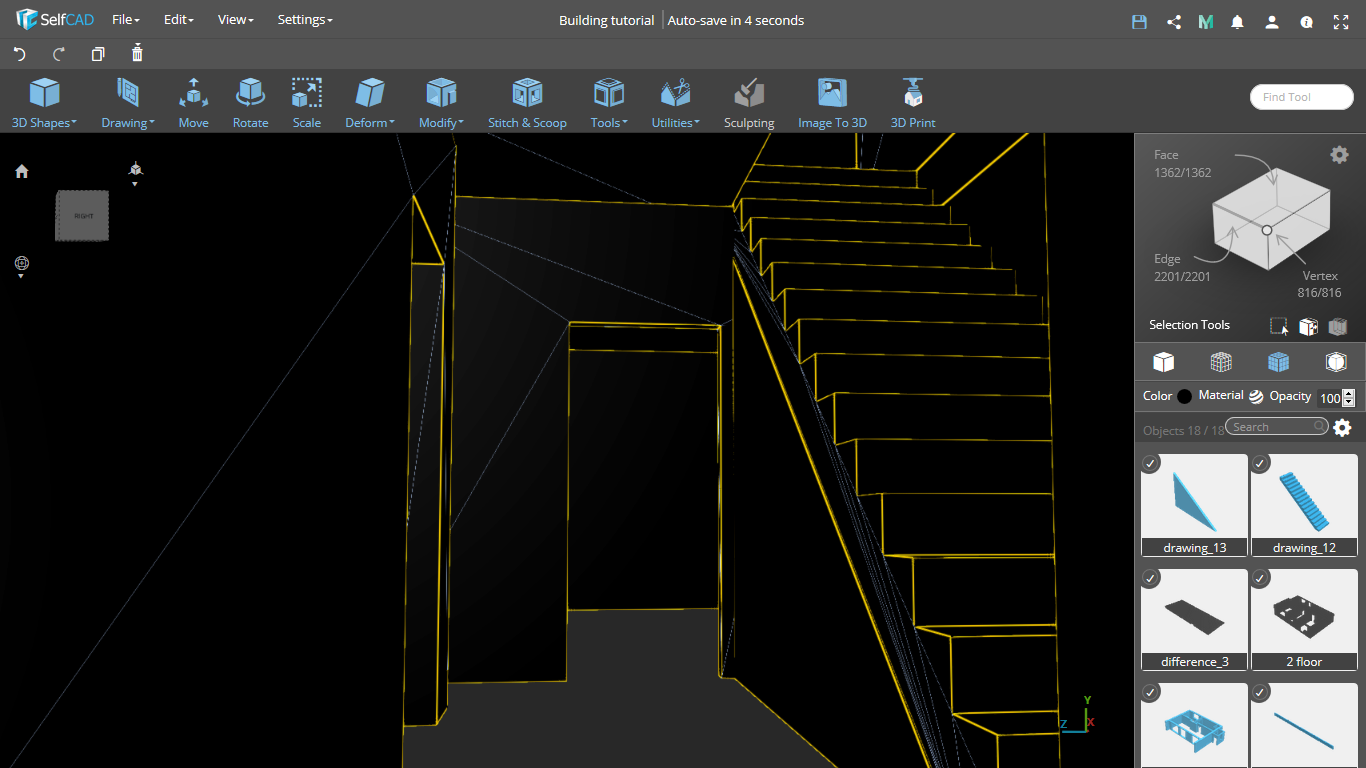This screenshot has width=1366, height=768.
Task: Click the marquee selection tool icon
Action: (1278, 326)
